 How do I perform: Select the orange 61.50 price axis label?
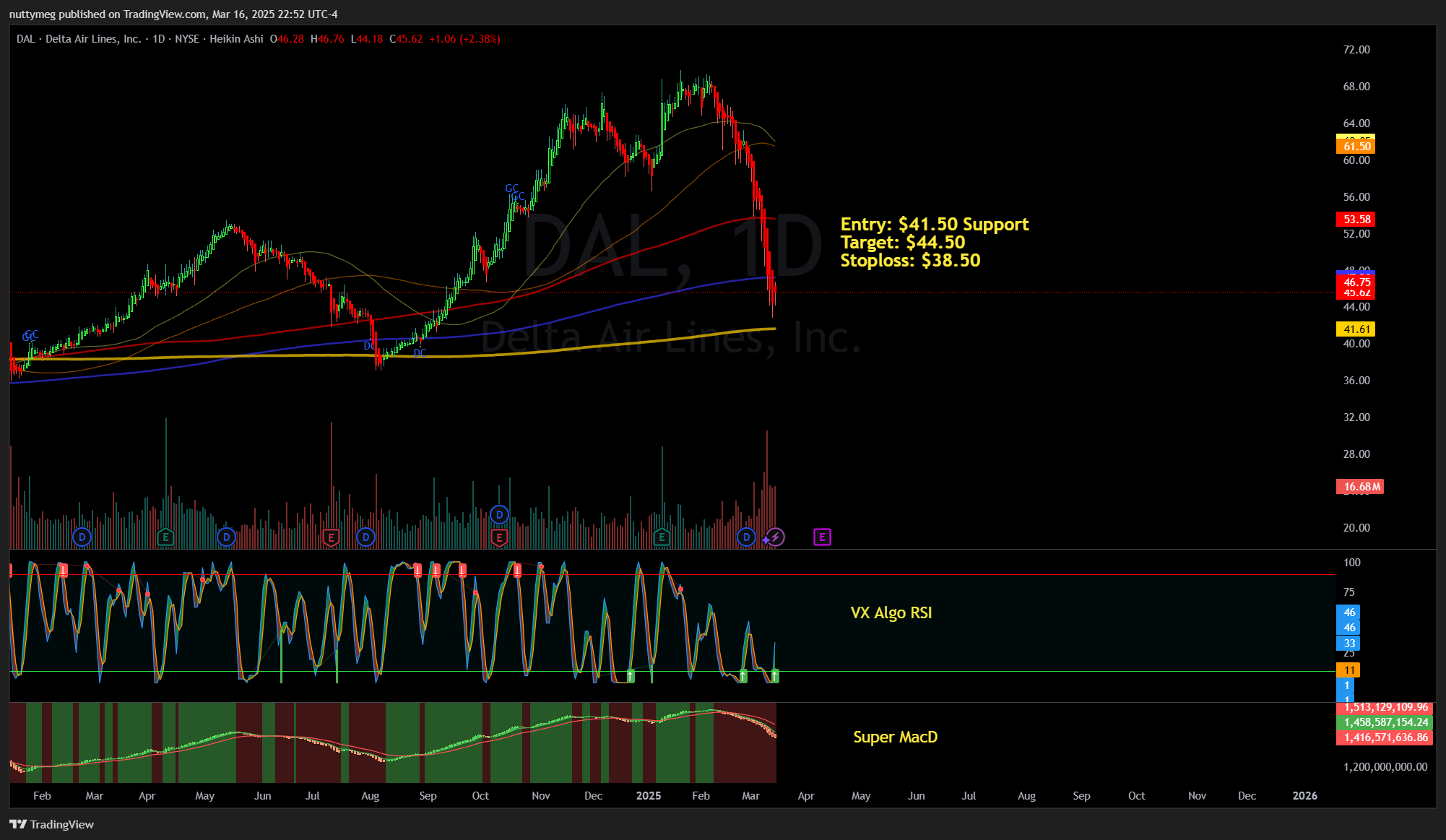click(1356, 147)
